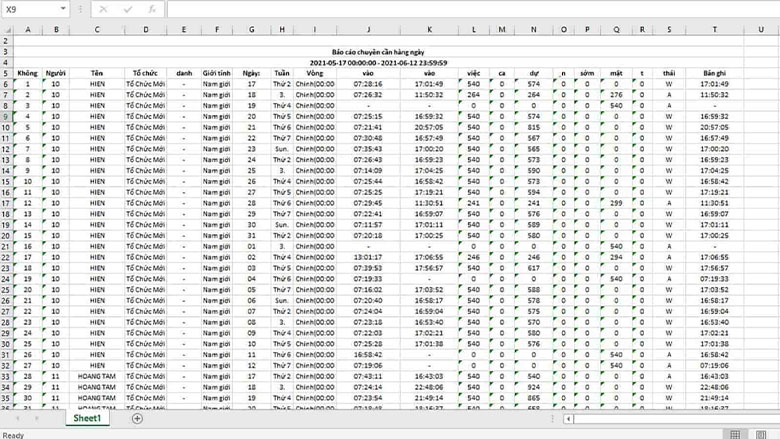The height and width of the screenshot is (439, 780).
Task: Select column U header
Action: click(x=714, y=28)
